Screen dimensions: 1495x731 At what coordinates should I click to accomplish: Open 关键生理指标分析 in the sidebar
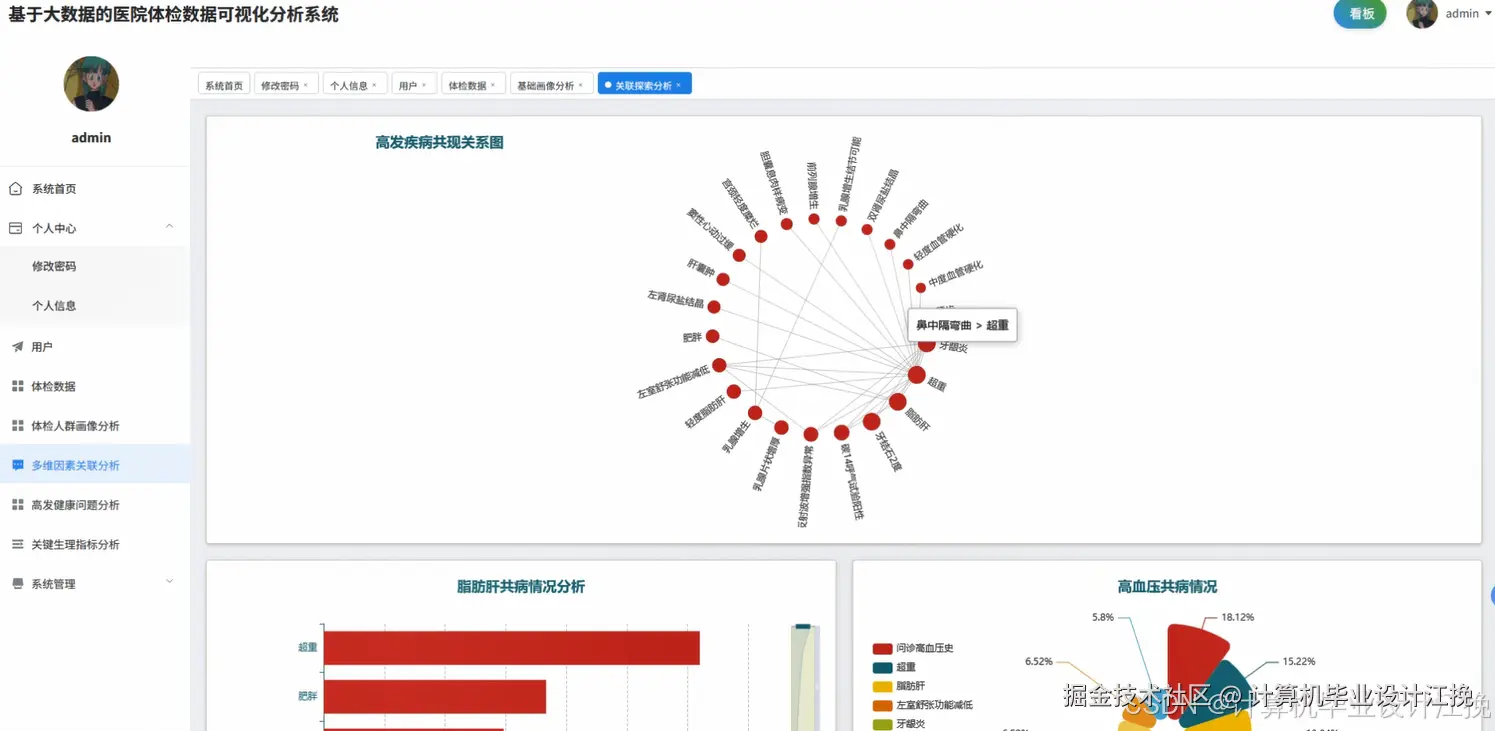click(x=94, y=544)
